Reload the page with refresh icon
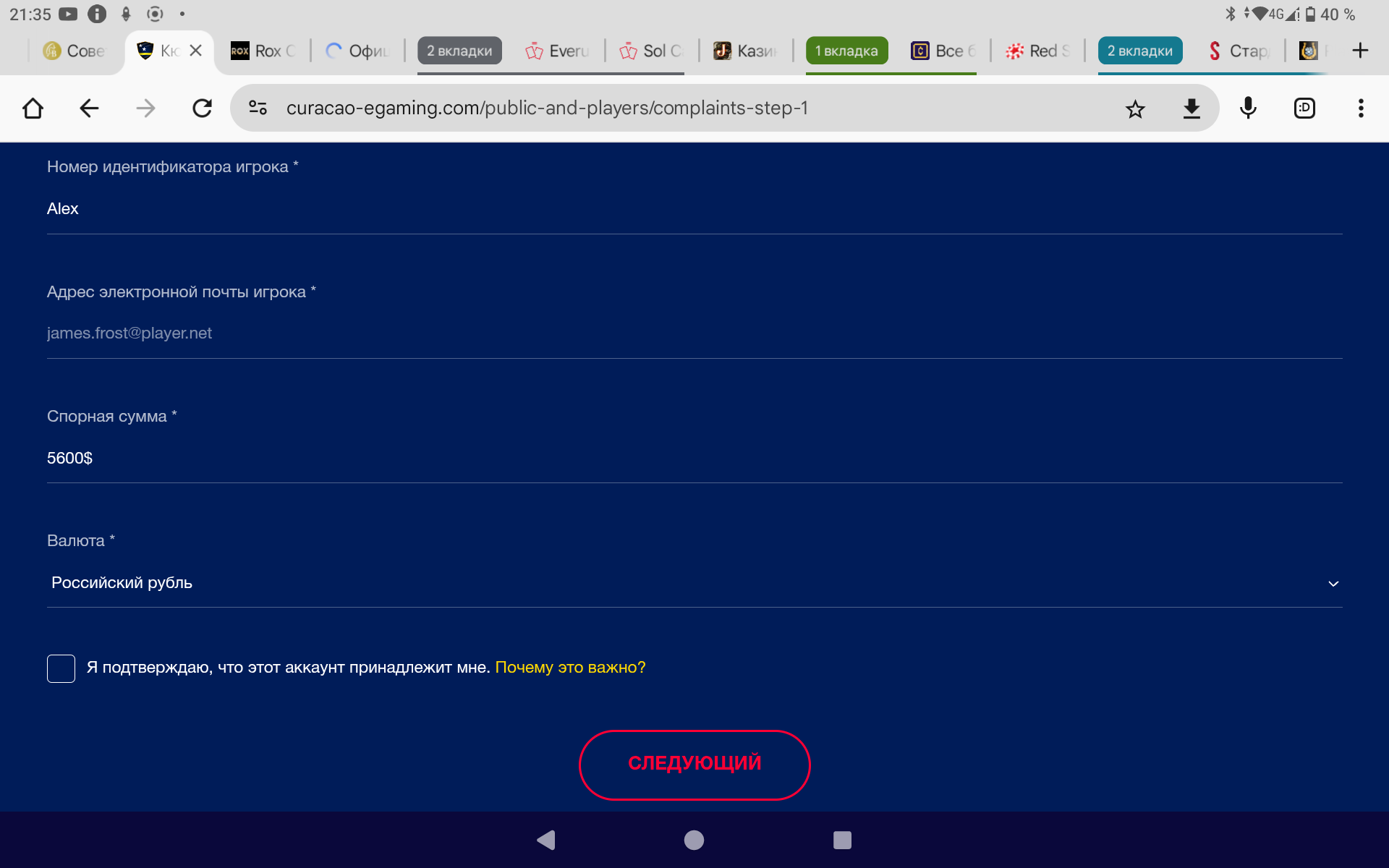This screenshot has height=868, width=1389. click(x=202, y=109)
